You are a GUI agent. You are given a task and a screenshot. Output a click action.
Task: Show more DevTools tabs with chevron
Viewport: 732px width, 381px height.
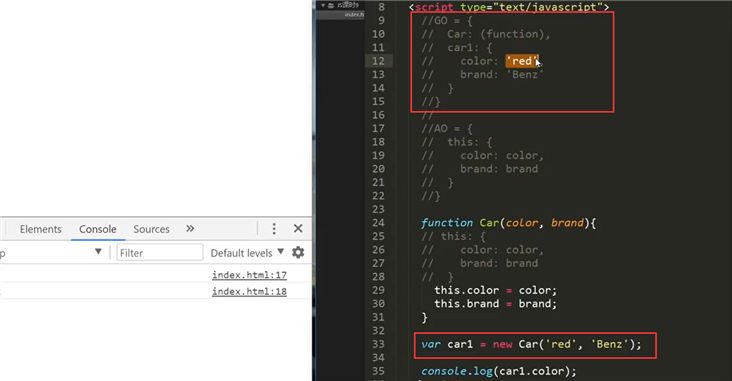tap(190, 229)
